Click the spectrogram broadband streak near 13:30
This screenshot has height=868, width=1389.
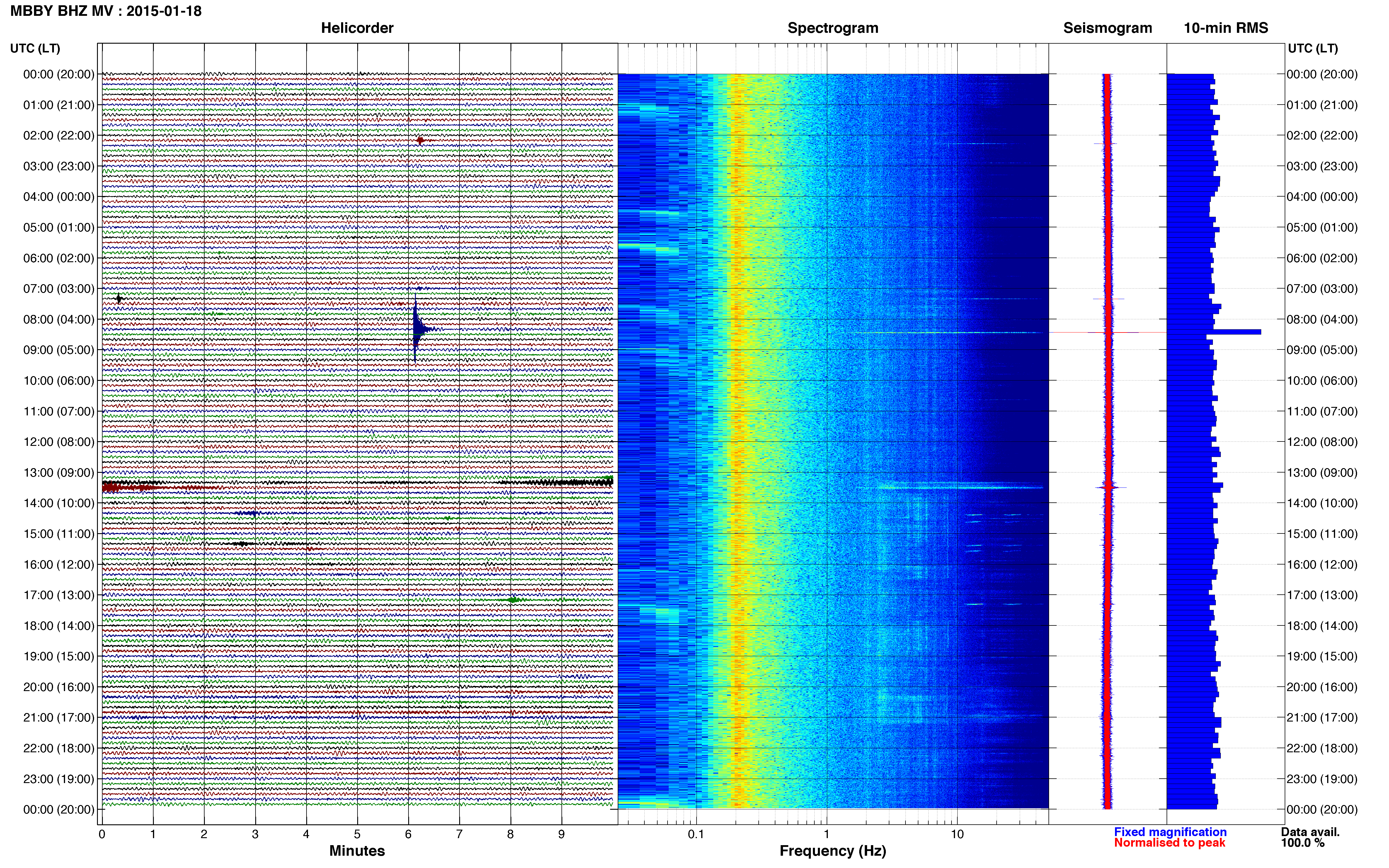pyautogui.click(x=960, y=487)
